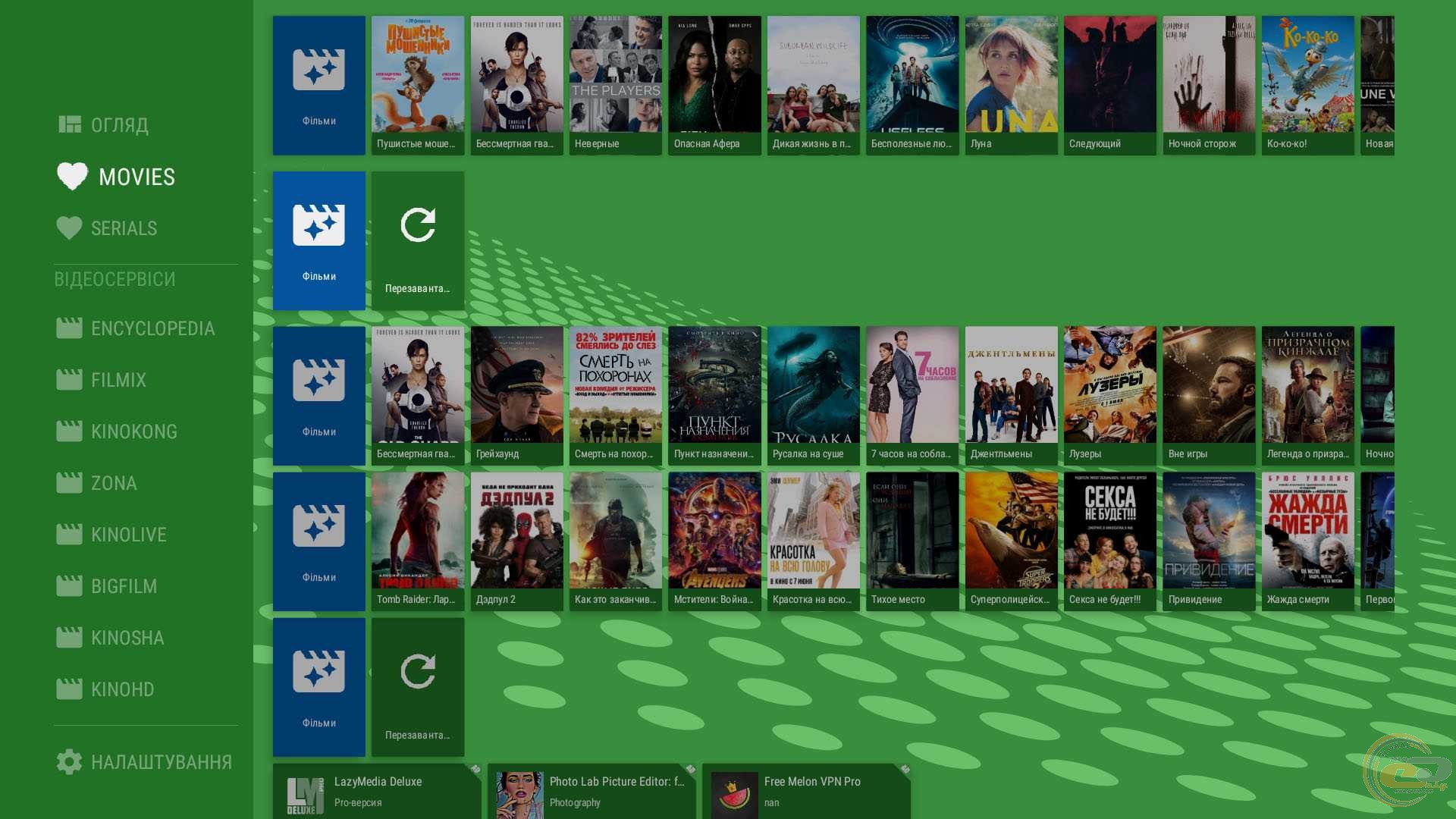The width and height of the screenshot is (1456, 819).
Task: Open the Ко-ко-ко! movie thumbnail
Action: 1307,84
